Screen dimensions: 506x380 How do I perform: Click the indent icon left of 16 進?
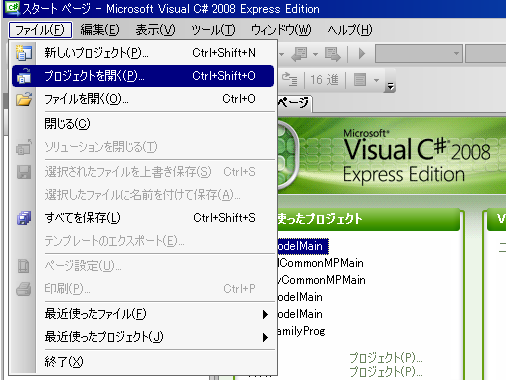click(289, 79)
